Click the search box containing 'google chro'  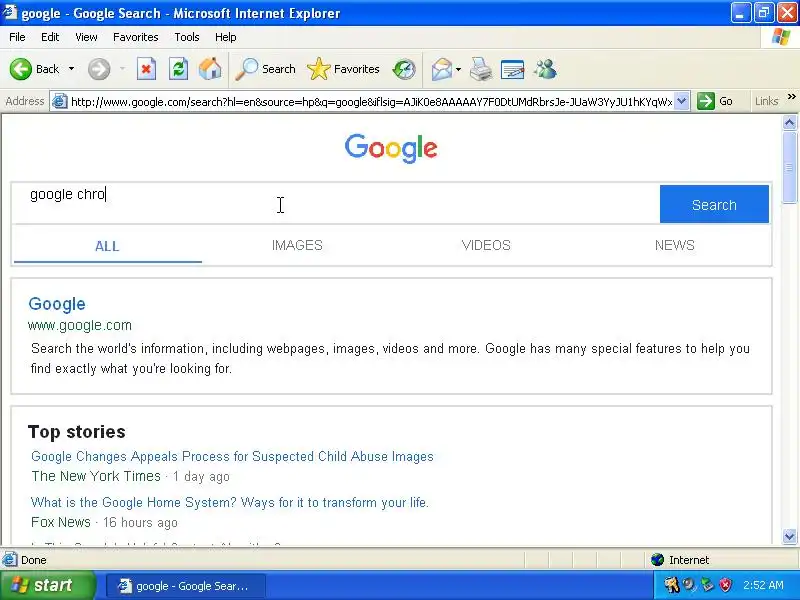click(336, 203)
